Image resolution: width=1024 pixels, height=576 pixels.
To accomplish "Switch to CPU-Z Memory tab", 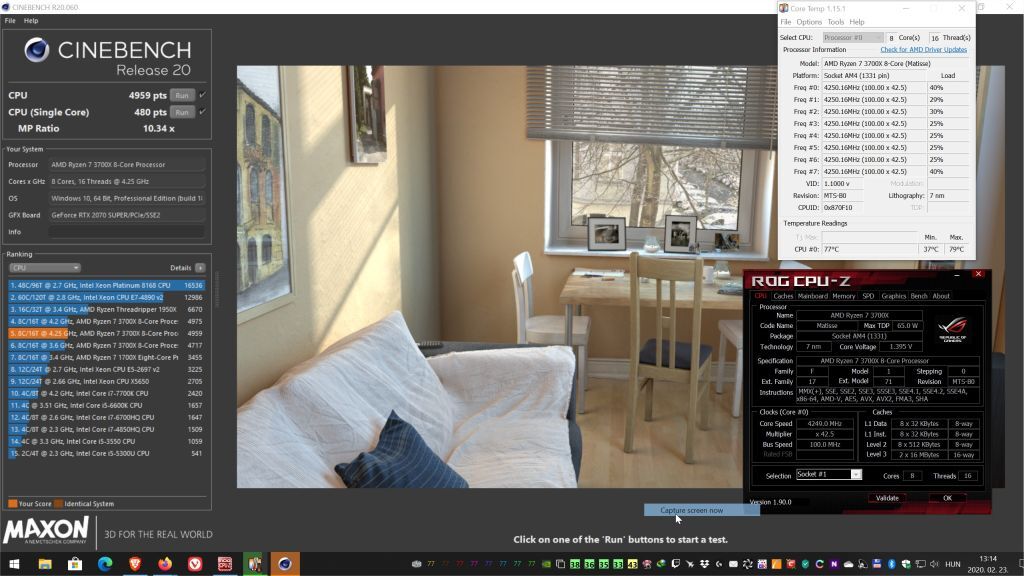I will 844,296.
